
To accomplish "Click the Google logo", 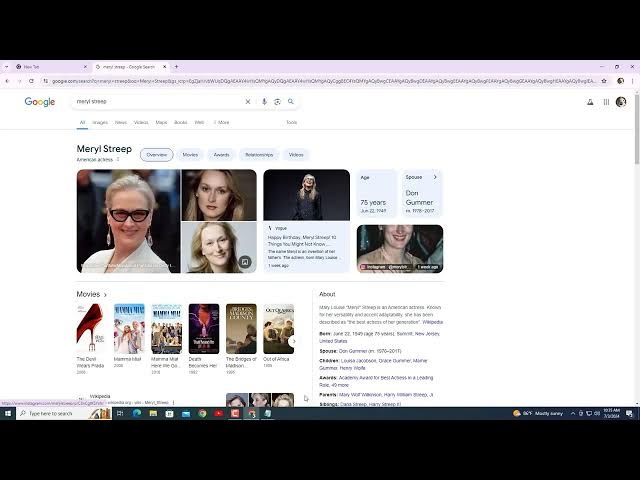I will coord(40,101).
